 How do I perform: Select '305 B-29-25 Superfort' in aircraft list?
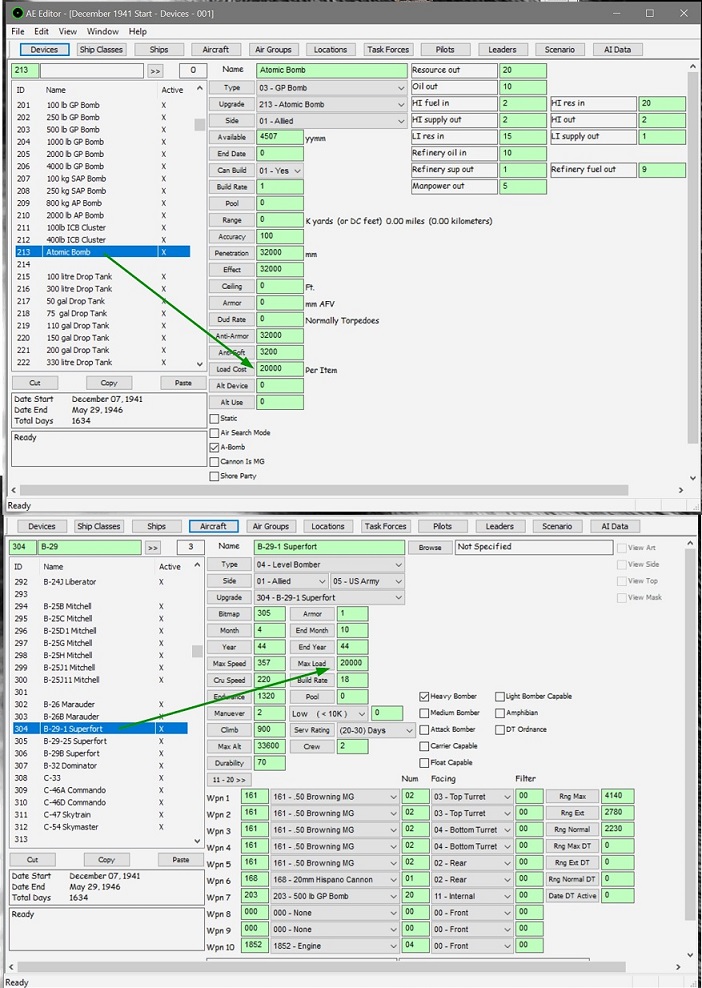[x=100, y=741]
